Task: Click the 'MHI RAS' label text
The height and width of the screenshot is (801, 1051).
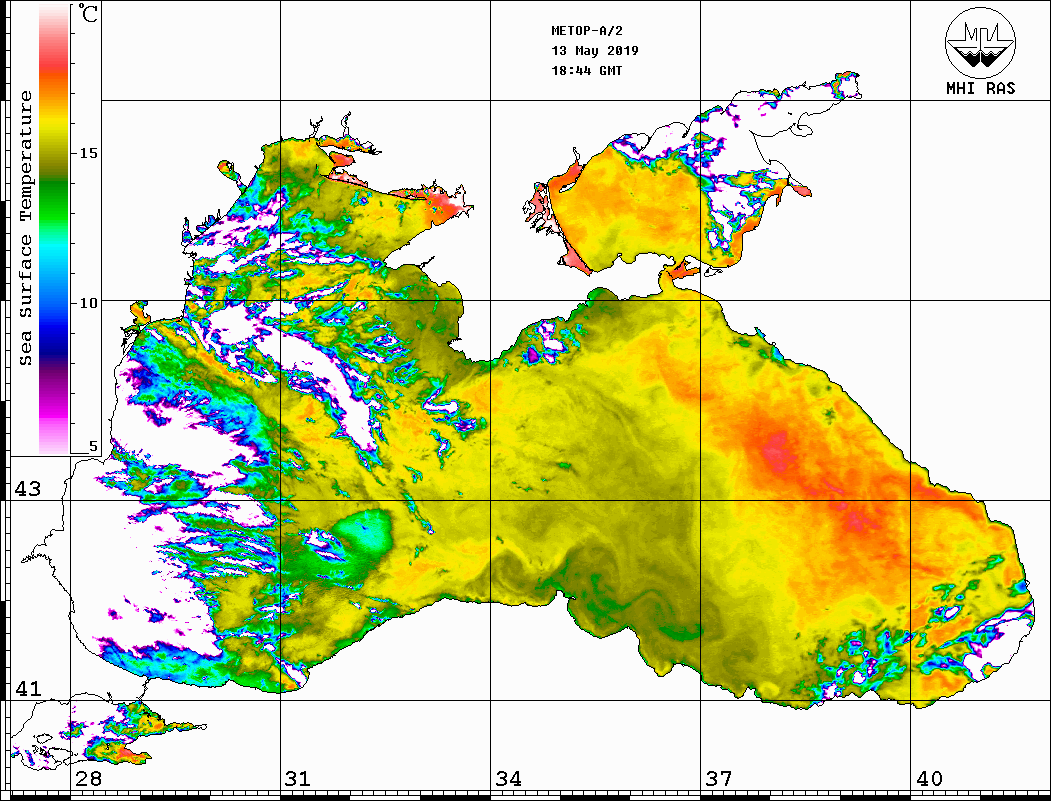Action: [x=981, y=88]
